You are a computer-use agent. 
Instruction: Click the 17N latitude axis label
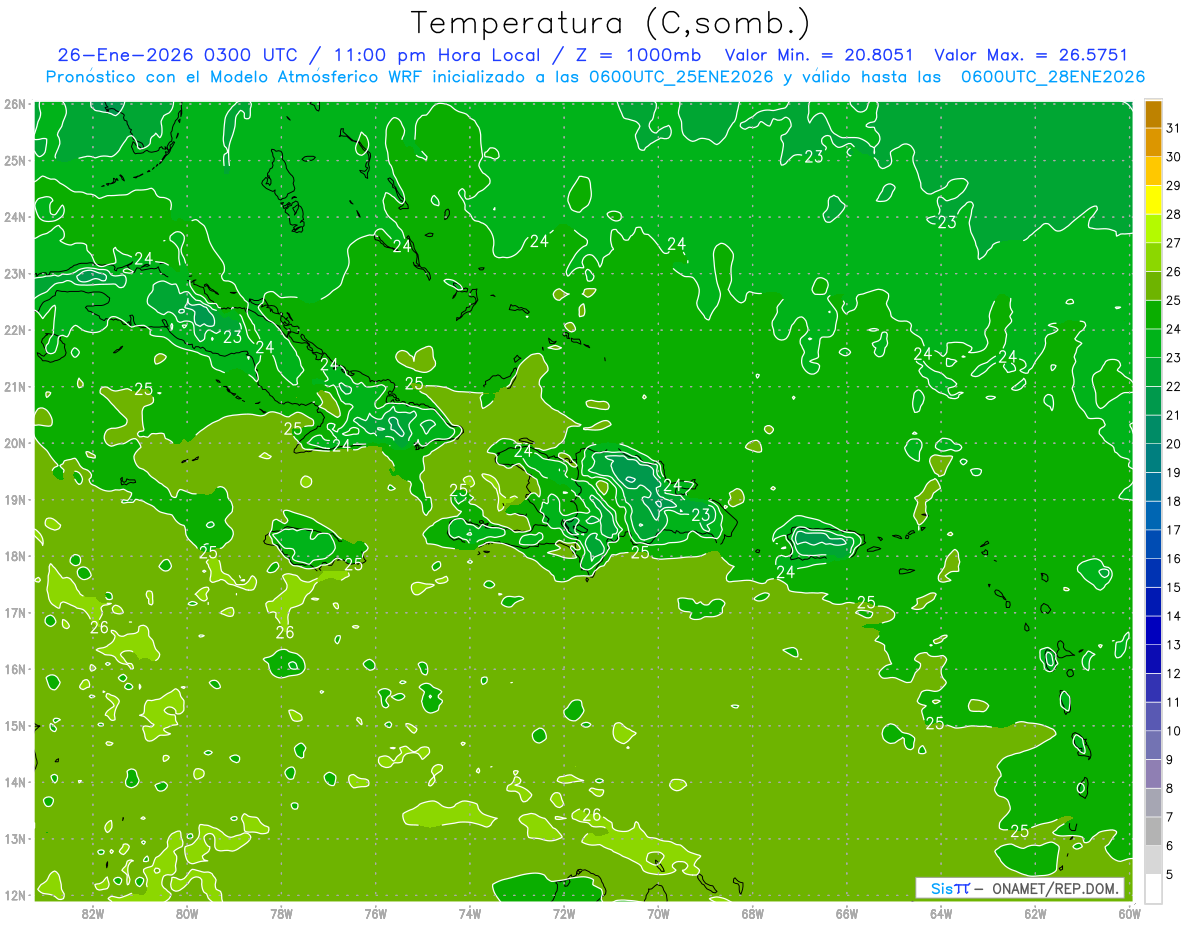[15, 612]
